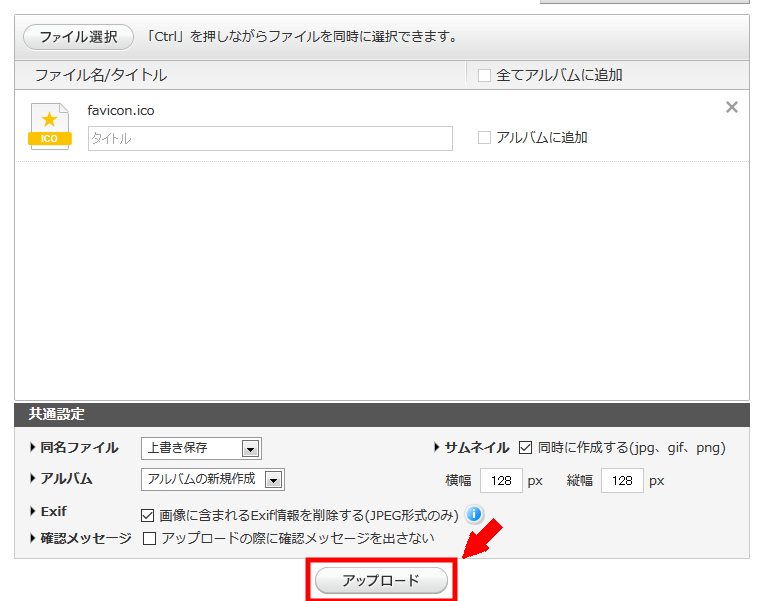This screenshot has height=601, width=769.
Task: Focus the タイトル input field
Action: (270, 138)
